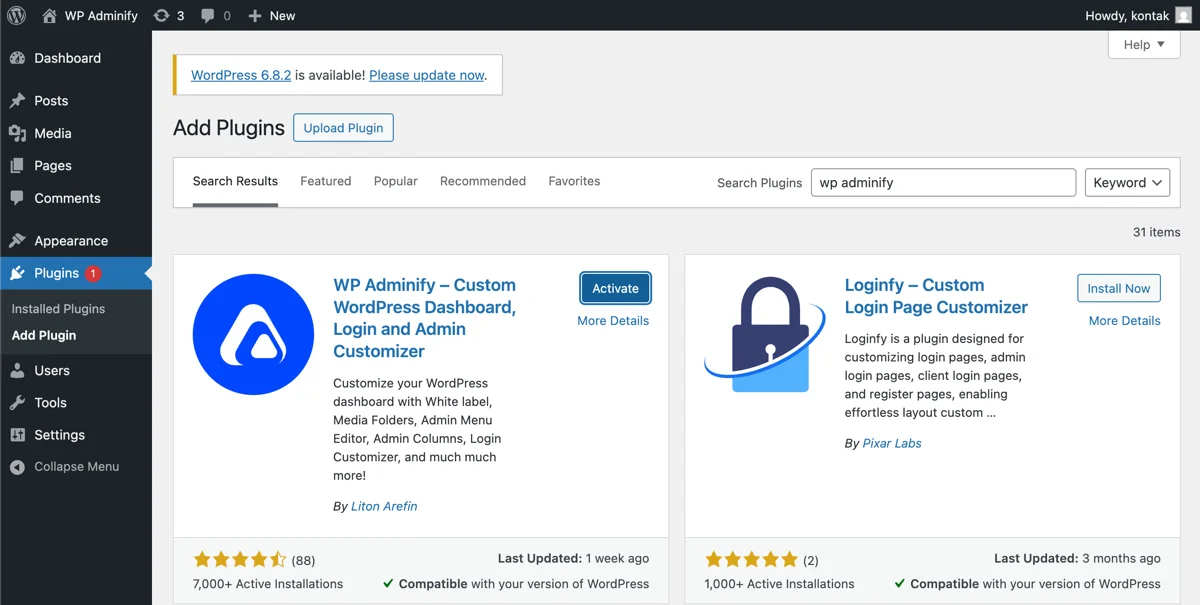
Task: Expand the Help panel dropdown
Action: (x=1142, y=44)
